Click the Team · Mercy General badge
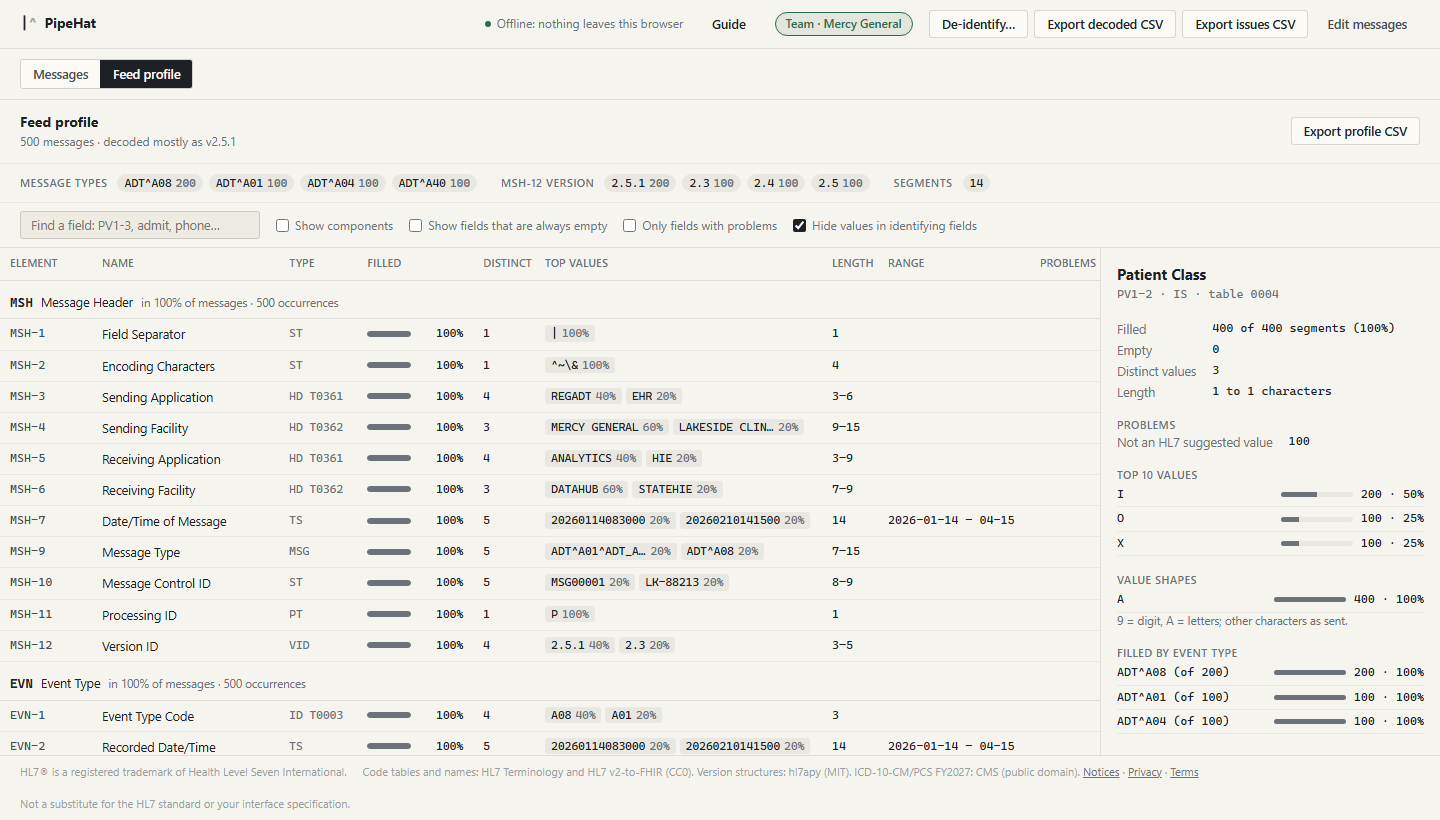Image resolution: width=1440 pixels, height=820 pixels. pos(844,24)
